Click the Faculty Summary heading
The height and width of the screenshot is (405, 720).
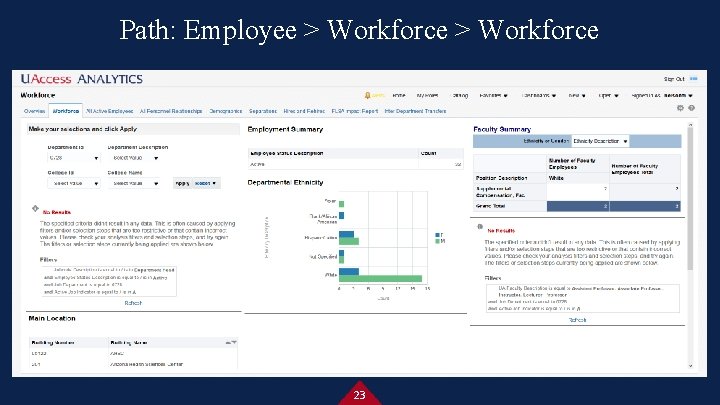pos(502,129)
